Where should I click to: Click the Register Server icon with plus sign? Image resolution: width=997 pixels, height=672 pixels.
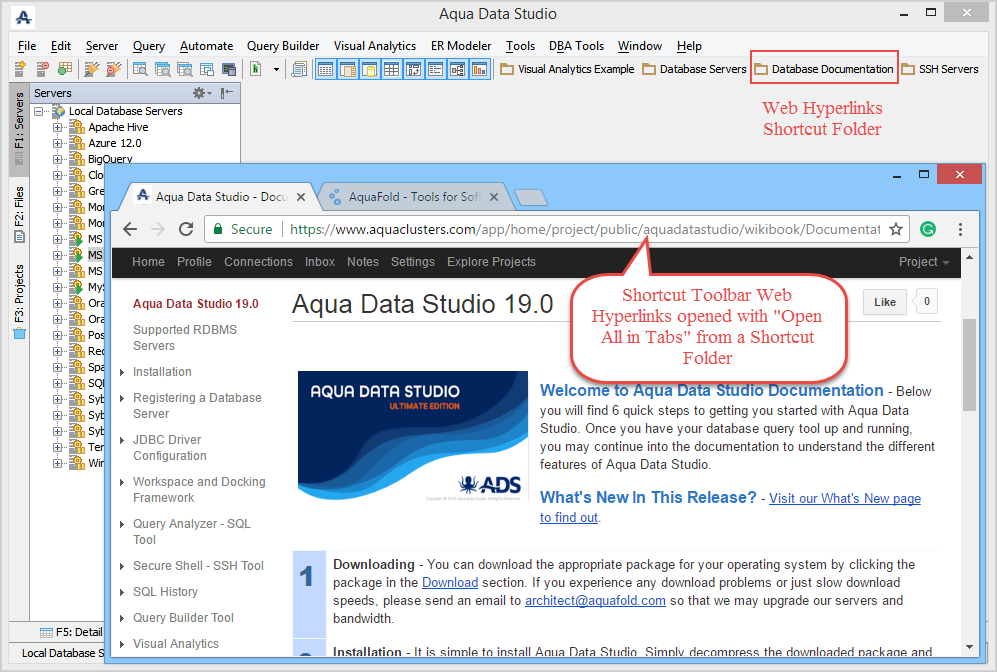click(20, 69)
